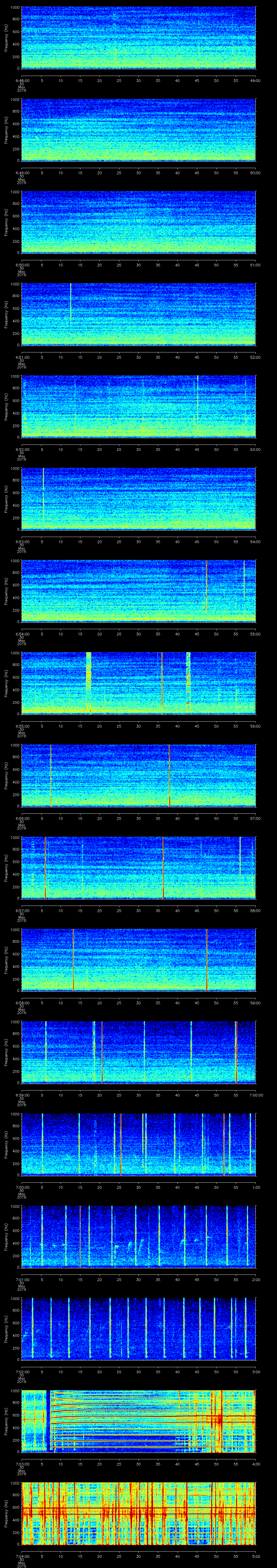Open the spectrogram panel starting at 6:50:00

coord(138,222)
